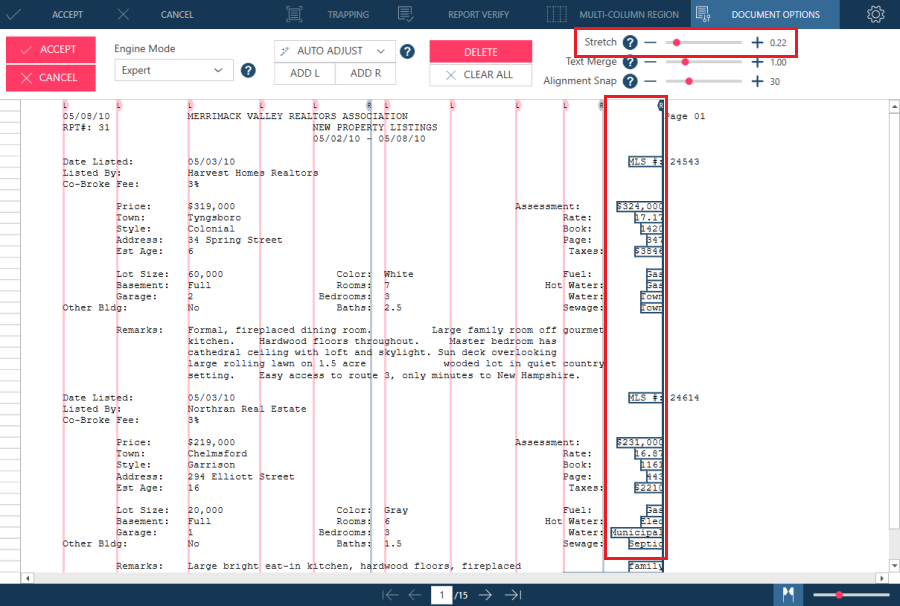Click the 'MERRIMACK VALLEY REALTORS ASSOCIATION' heading text
Viewport: 900px width, 606px height.
click(297, 116)
